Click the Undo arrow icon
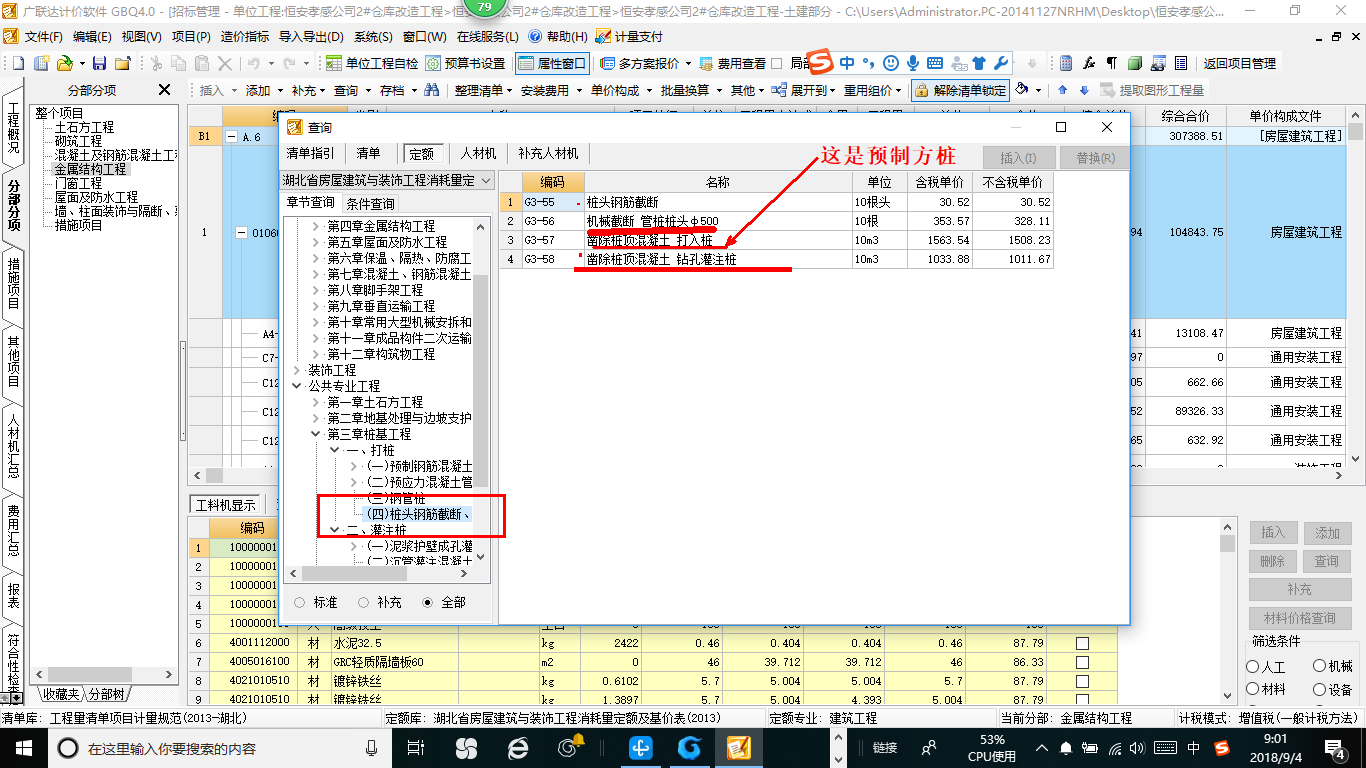 click(x=254, y=63)
